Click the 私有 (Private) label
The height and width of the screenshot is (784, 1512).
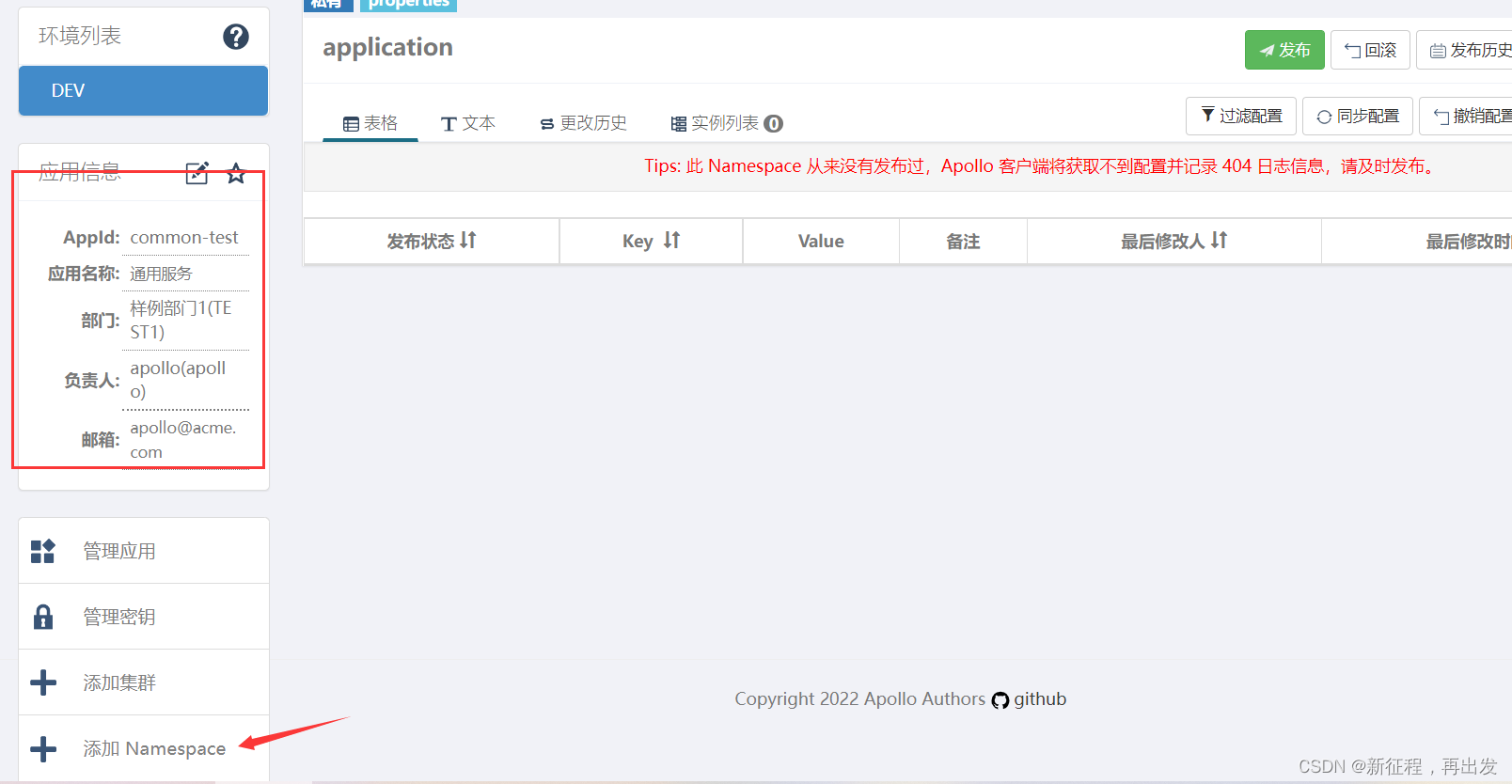tap(328, 4)
